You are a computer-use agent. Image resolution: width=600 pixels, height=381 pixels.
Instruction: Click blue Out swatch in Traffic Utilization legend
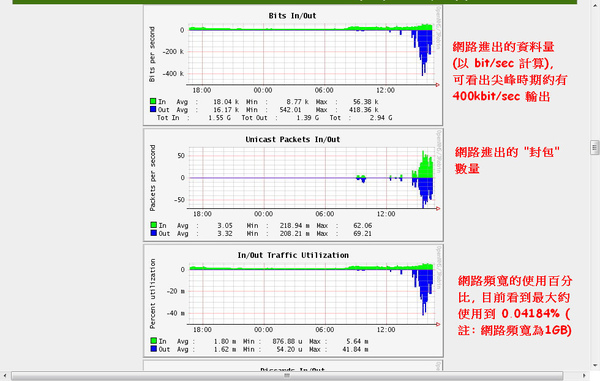click(153, 349)
